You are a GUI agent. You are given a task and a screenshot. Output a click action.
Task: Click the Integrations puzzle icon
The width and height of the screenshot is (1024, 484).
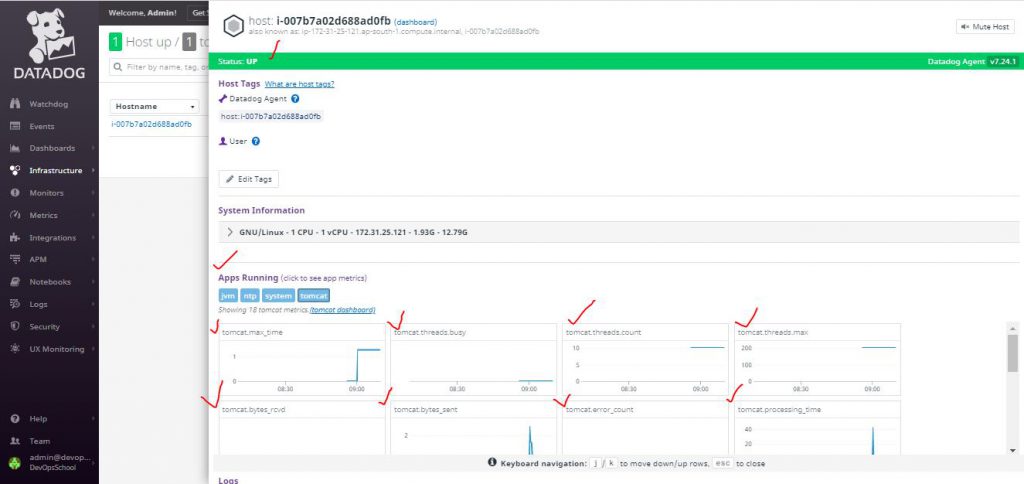pos(15,238)
